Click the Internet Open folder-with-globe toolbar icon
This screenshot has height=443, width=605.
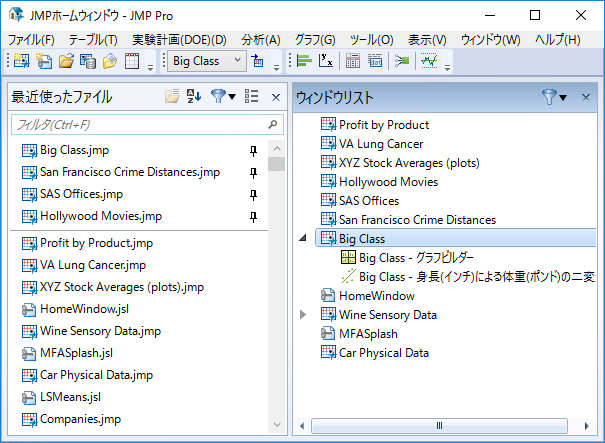[x=110, y=61]
